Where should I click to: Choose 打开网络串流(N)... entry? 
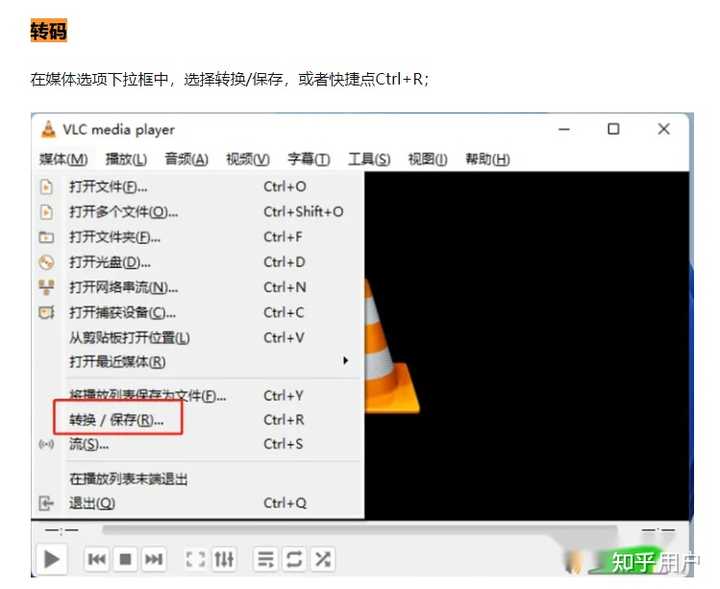tap(200, 288)
